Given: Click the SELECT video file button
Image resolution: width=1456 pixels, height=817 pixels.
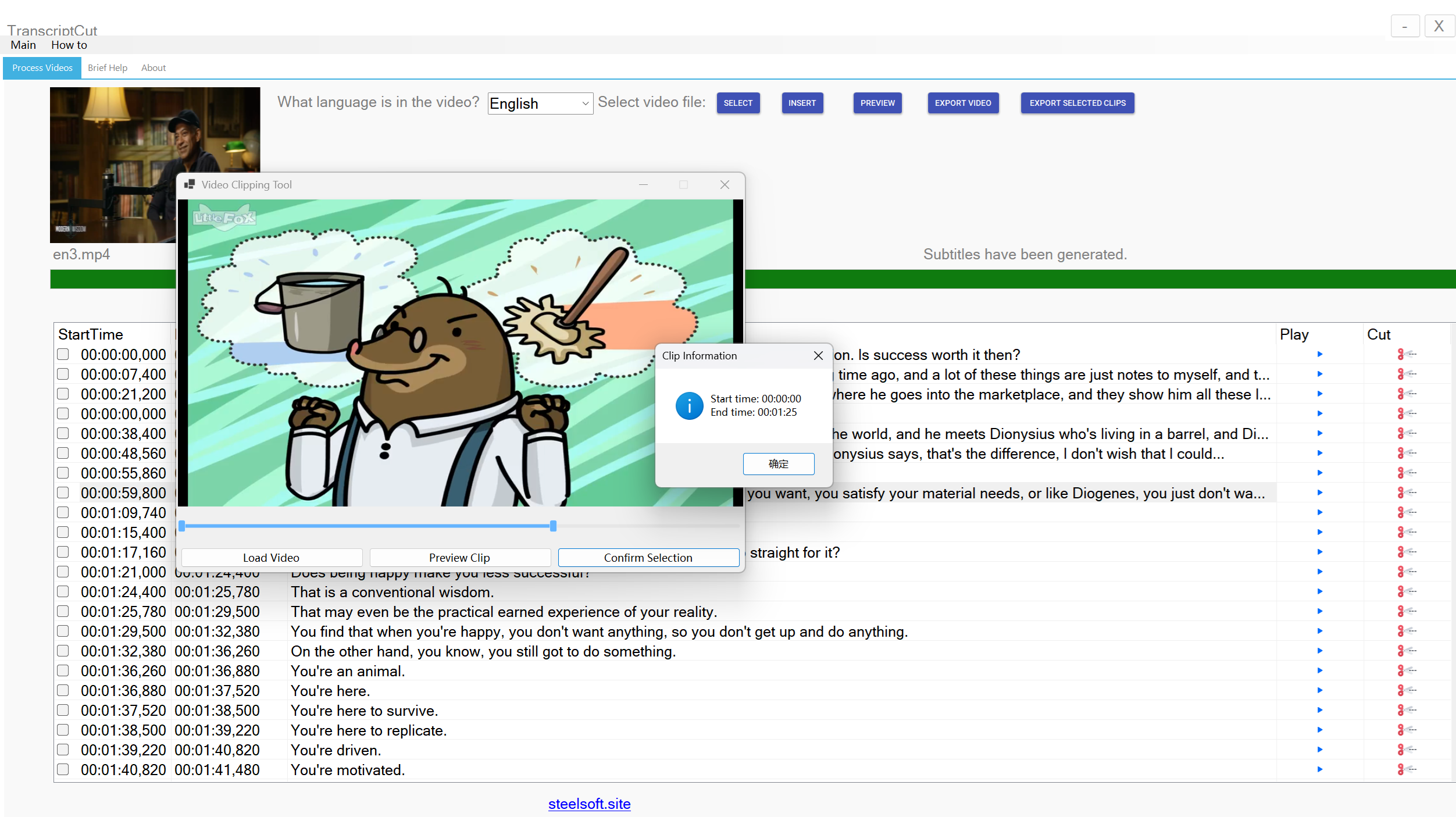Looking at the screenshot, I should pyautogui.click(x=738, y=103).
